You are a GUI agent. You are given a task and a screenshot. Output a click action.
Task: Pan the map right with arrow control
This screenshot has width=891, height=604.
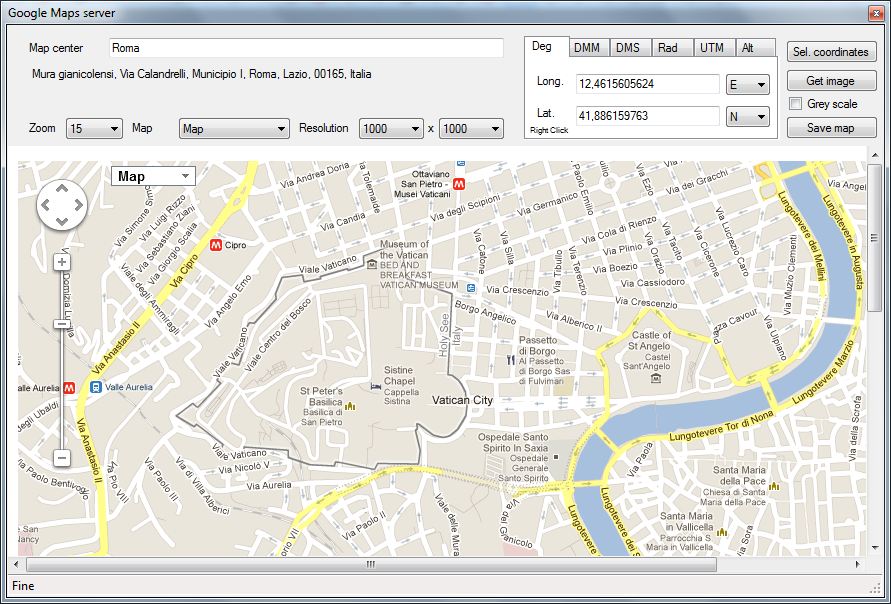[78, 205]
